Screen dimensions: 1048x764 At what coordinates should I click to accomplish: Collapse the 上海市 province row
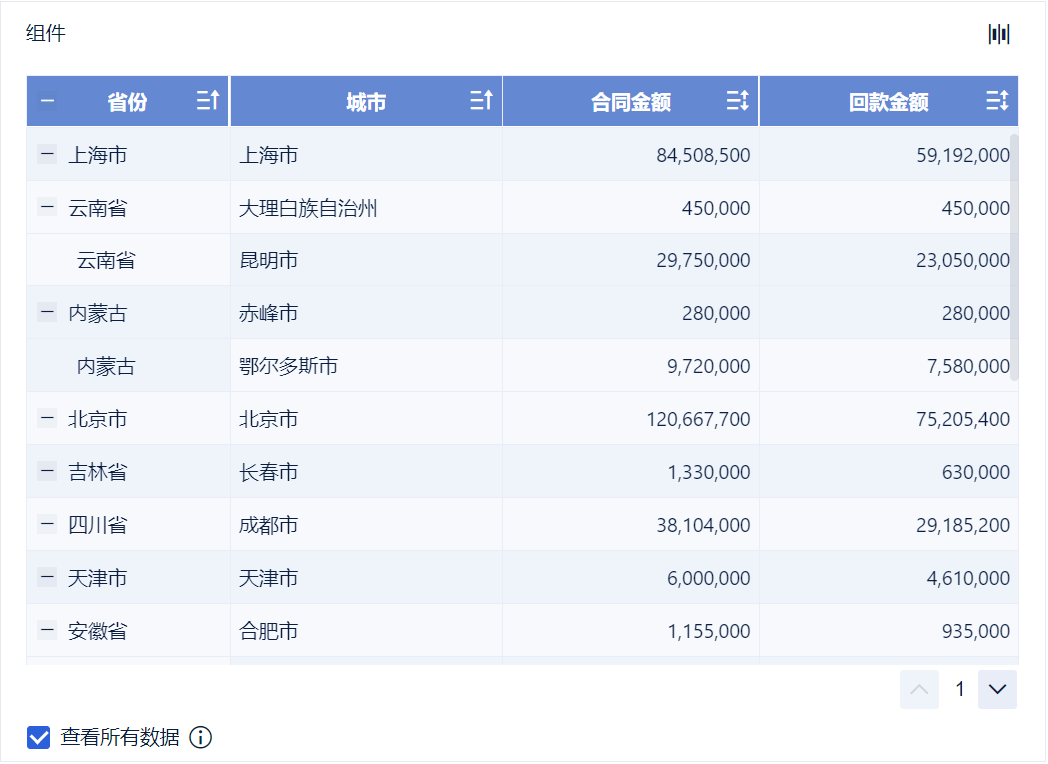(x=47, y=154)
